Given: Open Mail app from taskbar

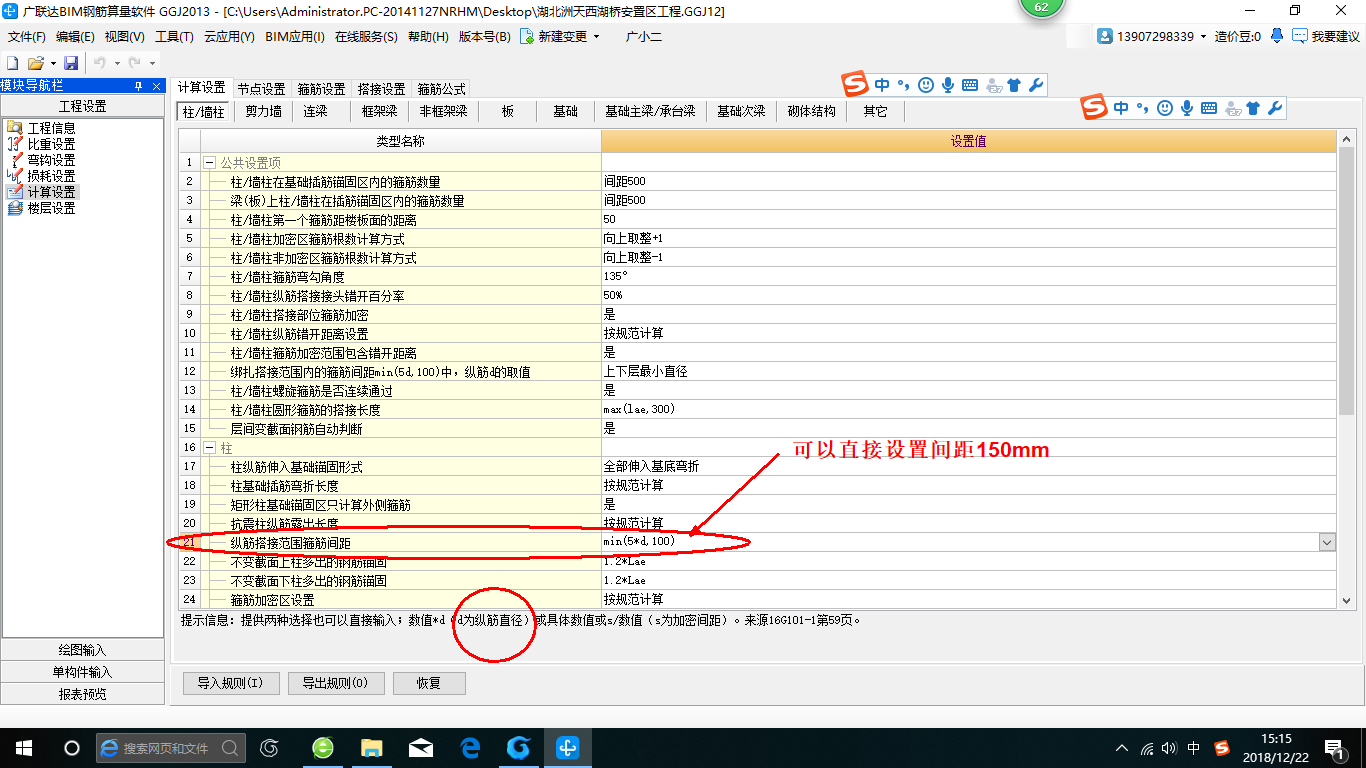Looking at the screenshot, I should (421, 747).
